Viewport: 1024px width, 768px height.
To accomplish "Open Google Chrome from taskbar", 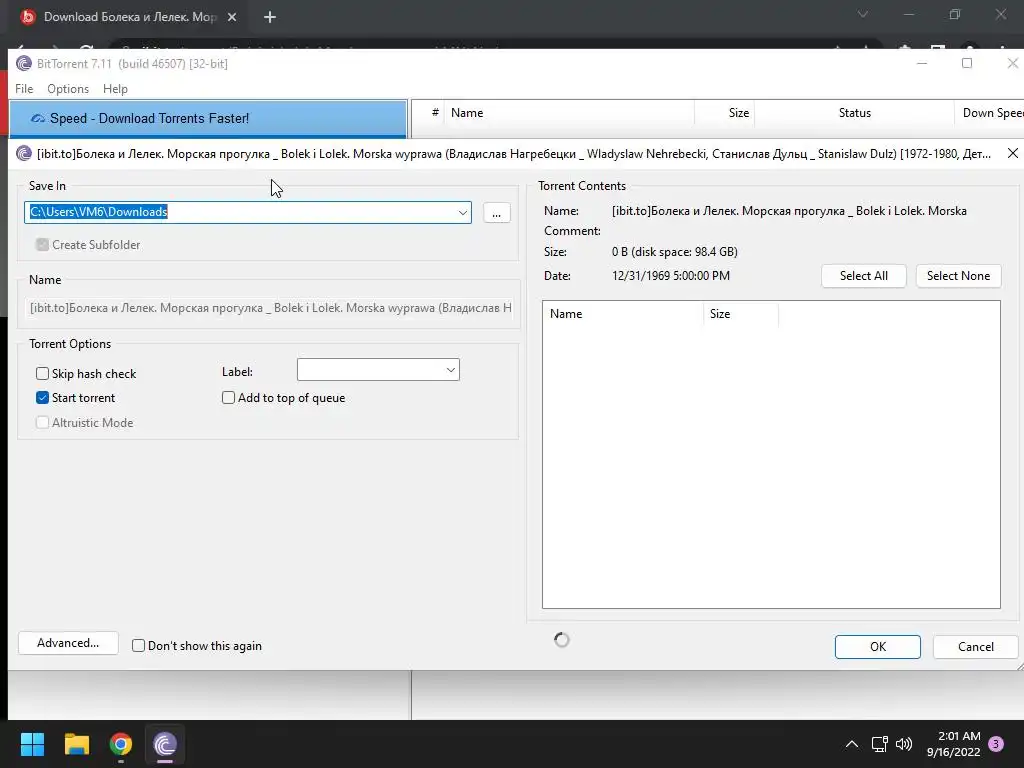I will pos(121,744).
